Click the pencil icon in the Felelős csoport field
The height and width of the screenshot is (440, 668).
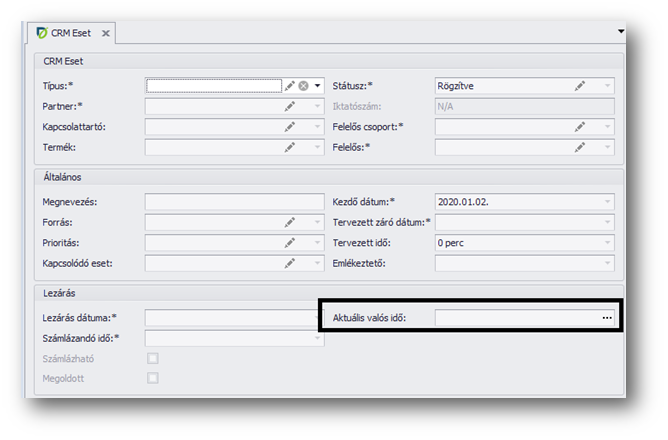579,127
